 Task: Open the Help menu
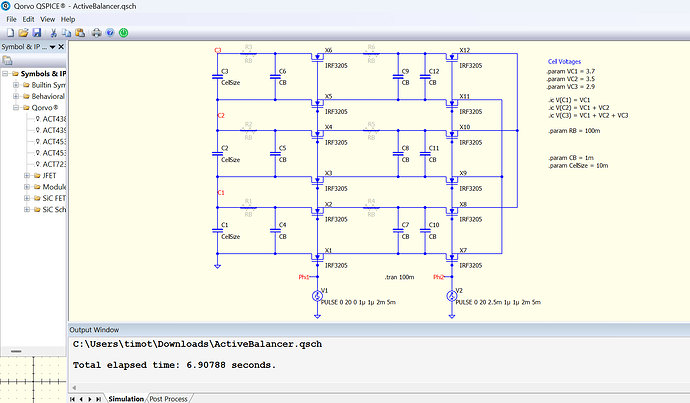[x=68, y=19]
